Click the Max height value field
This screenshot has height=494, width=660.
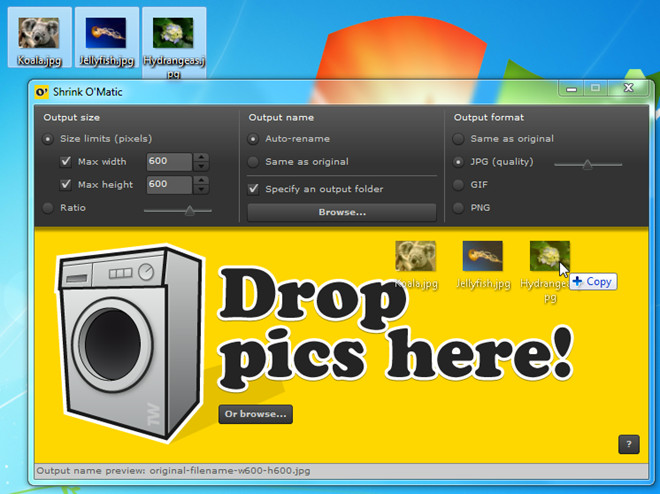tap(170, 184)
